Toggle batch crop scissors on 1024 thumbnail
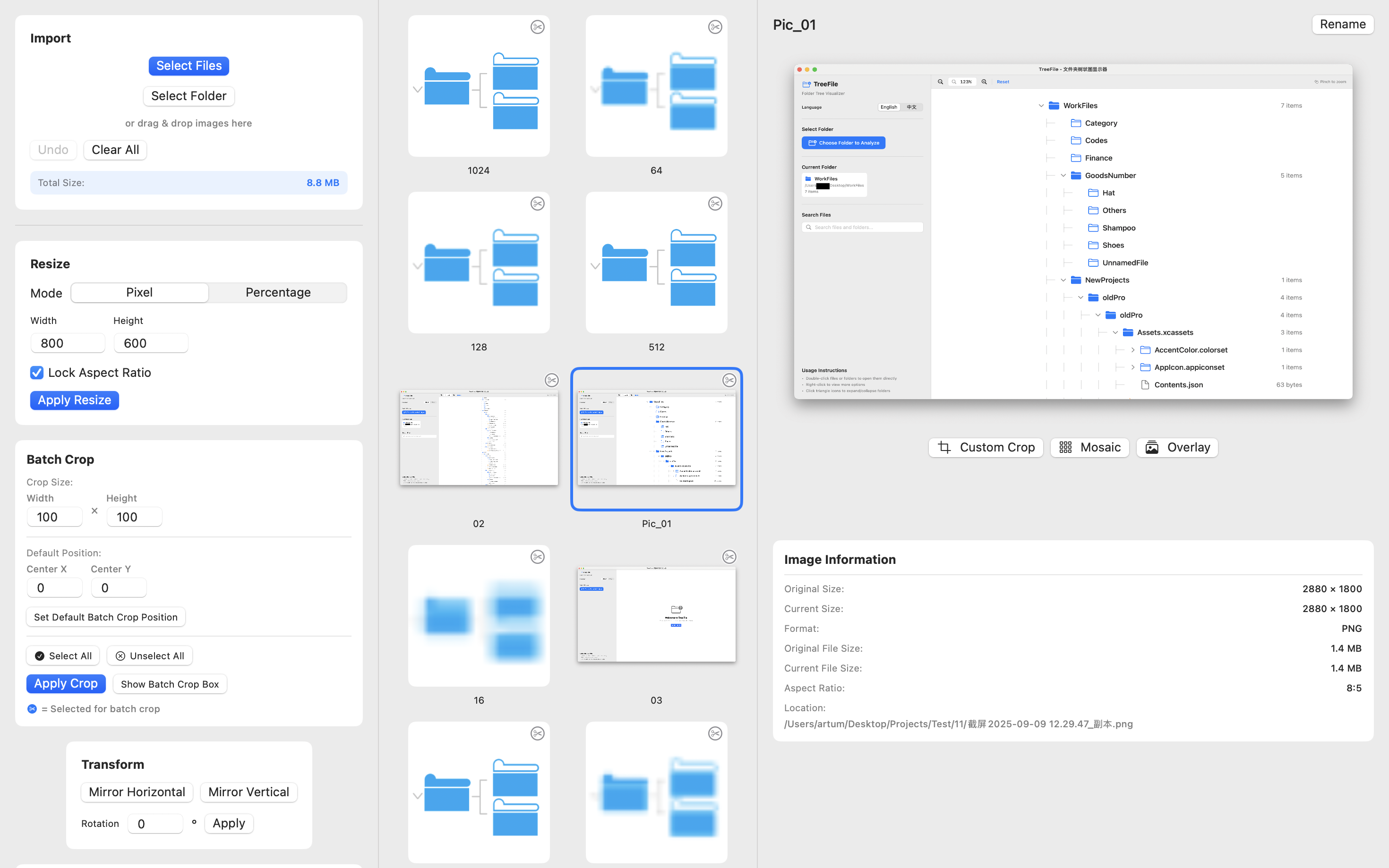The width and height of the screenshot is (1389, 868). 537,27
